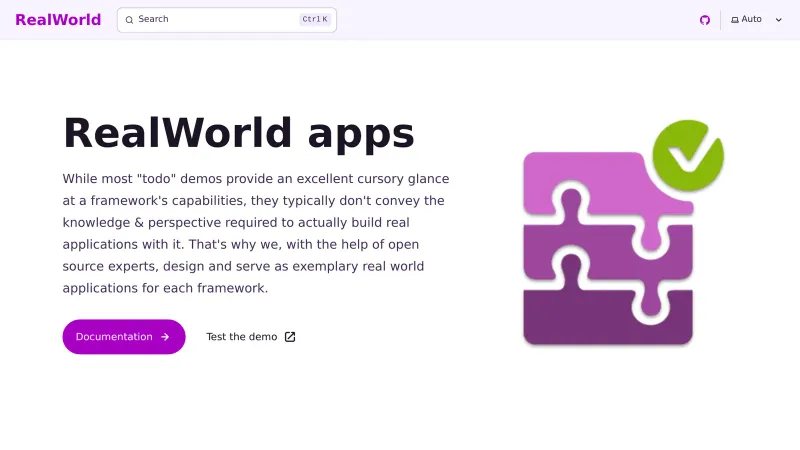Click the Ctrl K shortcut badge
Viewport: 800px width, 450px height.
coord(314,20)
